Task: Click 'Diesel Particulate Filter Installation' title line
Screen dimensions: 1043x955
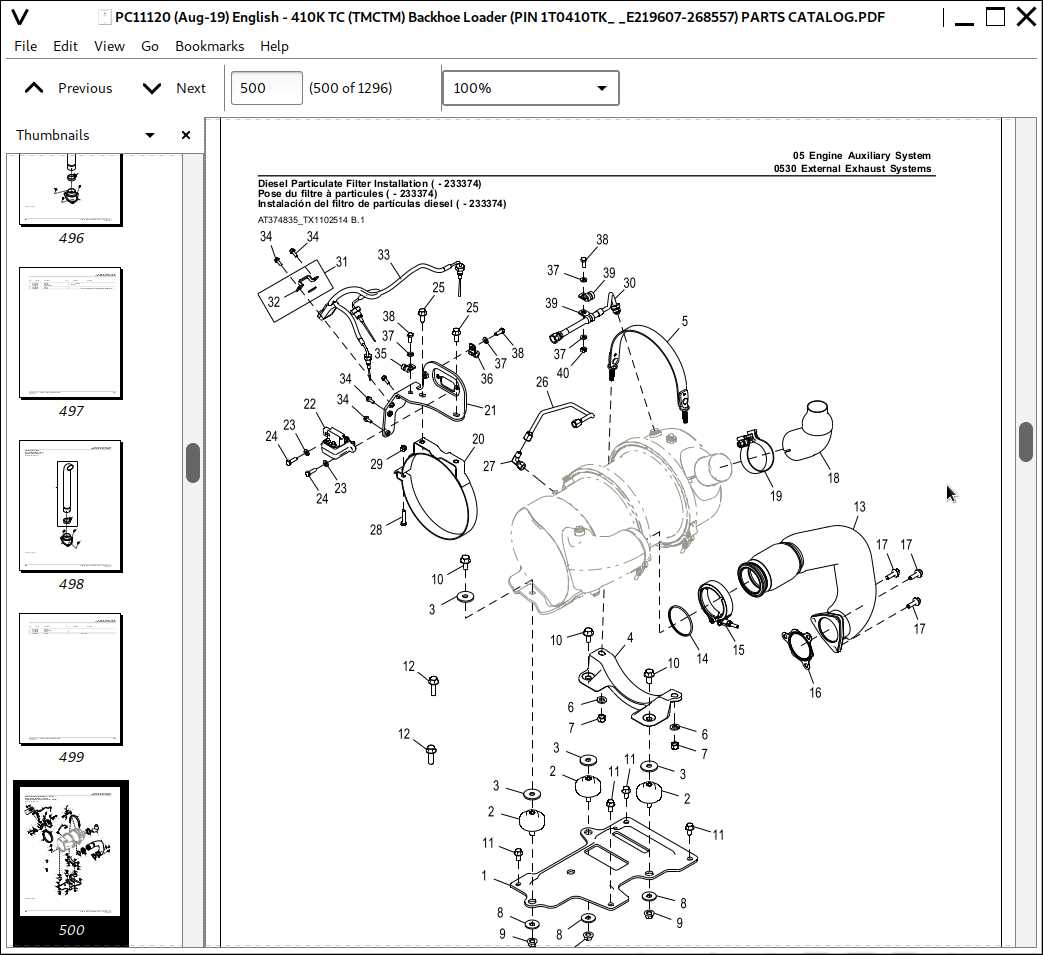Action: (369, 184)
